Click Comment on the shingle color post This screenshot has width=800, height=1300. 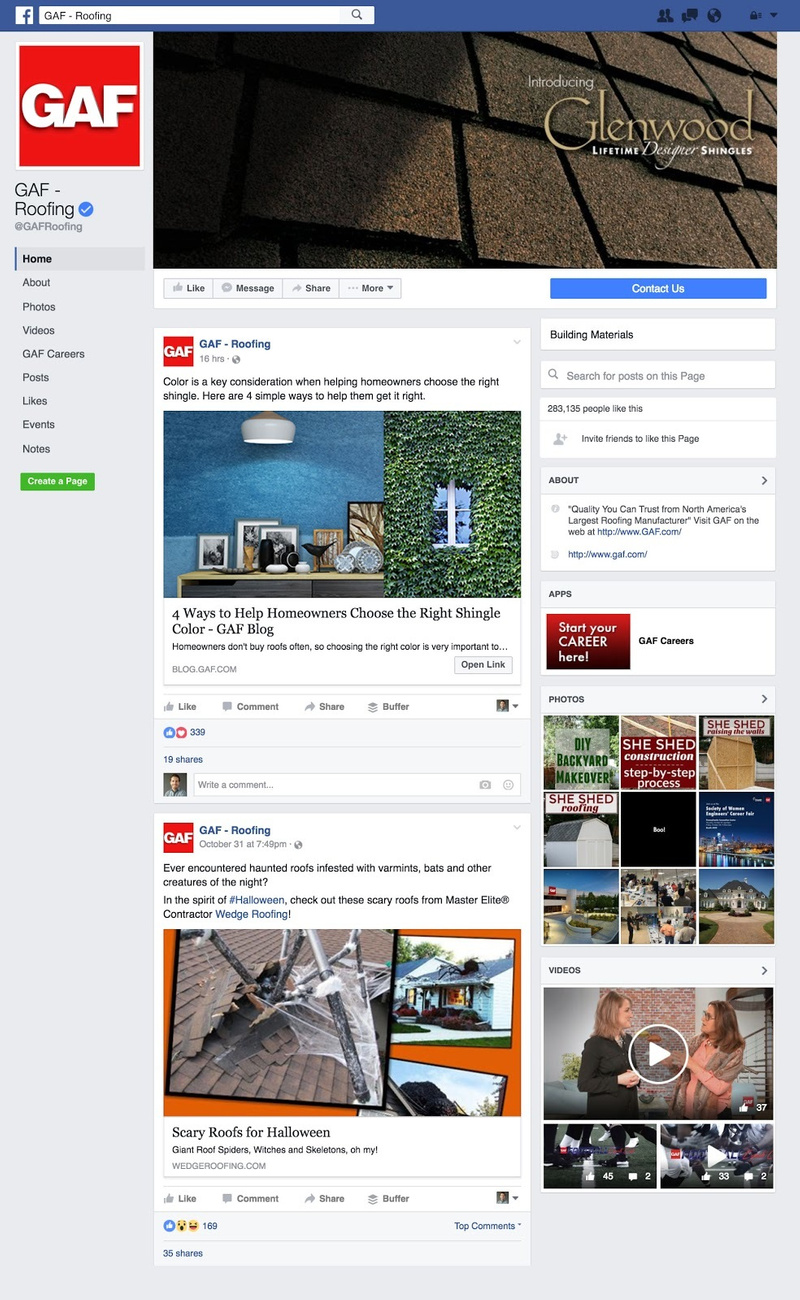click(250, 706)
